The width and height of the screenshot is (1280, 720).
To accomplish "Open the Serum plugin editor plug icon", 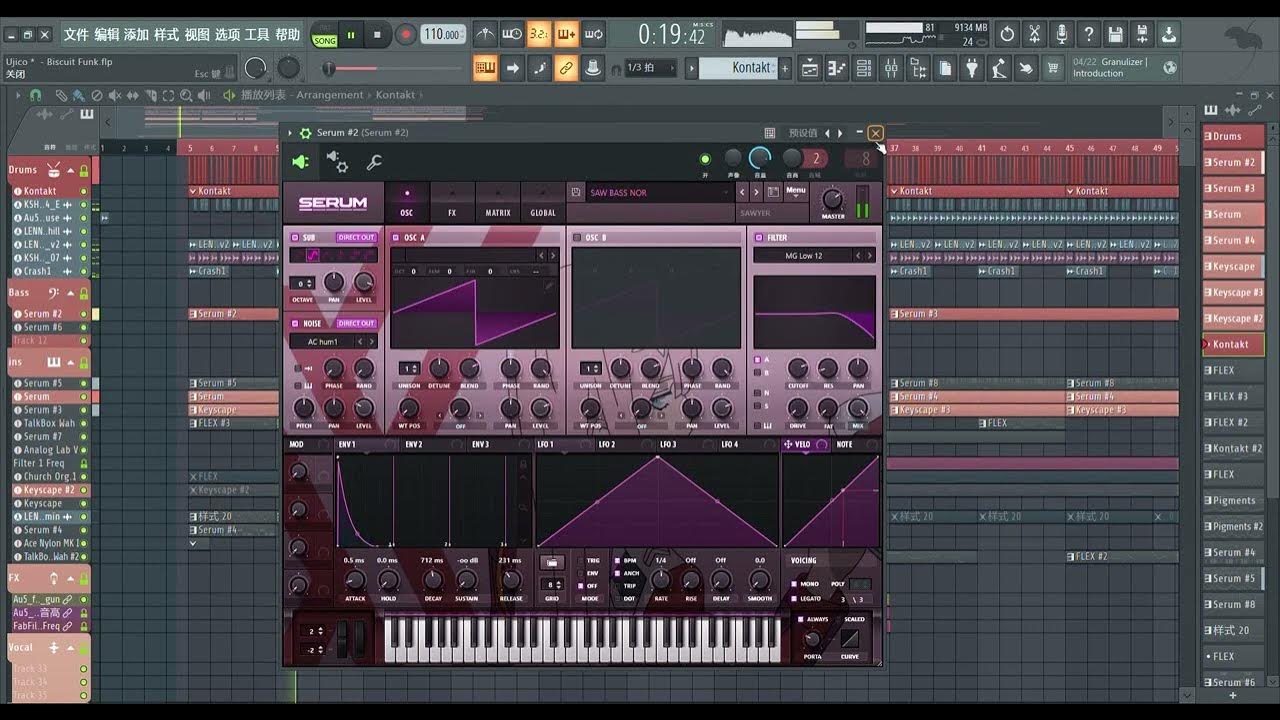I will pyautogui.click(x=300, y=162).
